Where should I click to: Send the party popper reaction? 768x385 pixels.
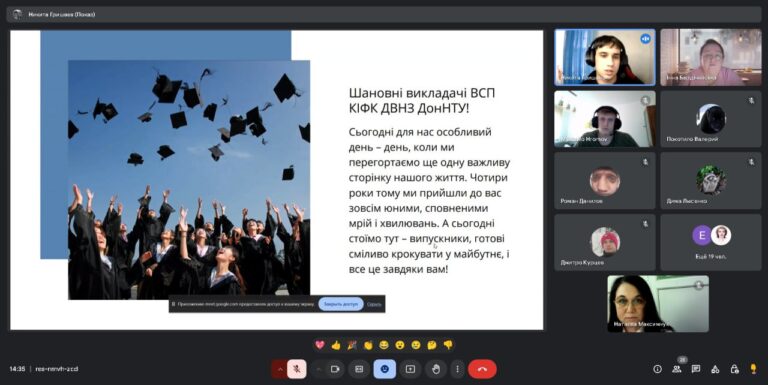coord(352,345)
